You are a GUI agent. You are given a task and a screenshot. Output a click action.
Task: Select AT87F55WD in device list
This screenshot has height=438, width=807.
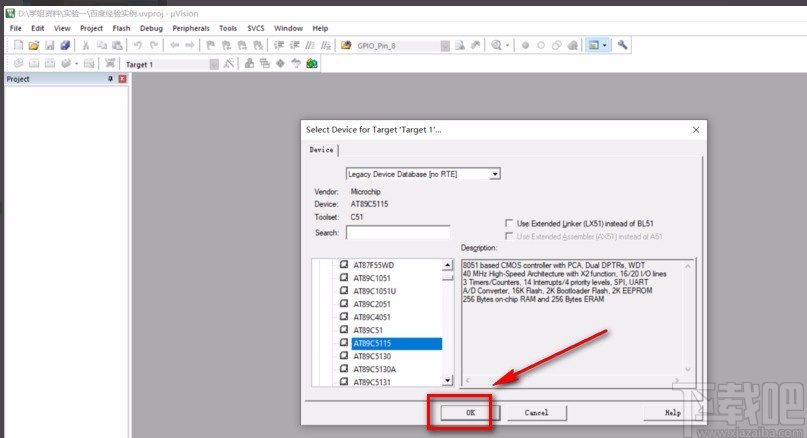click(x=374, y=265)
